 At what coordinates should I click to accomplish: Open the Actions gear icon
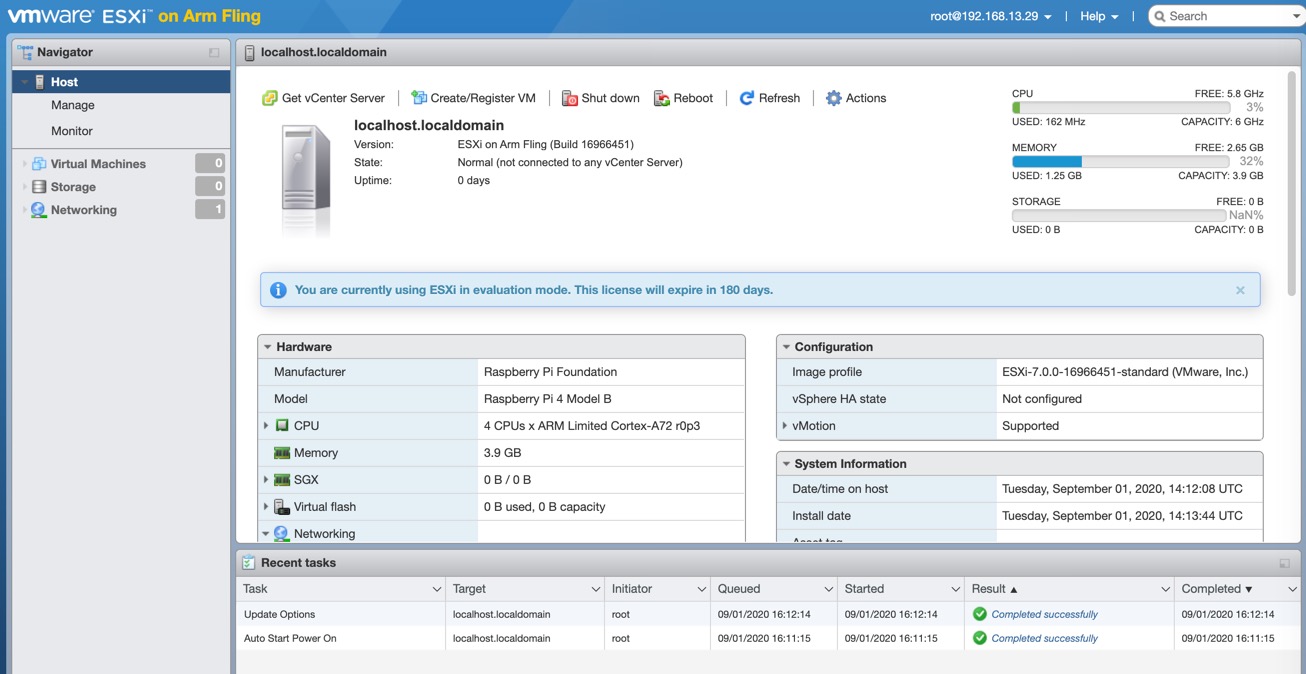pyautogui.click(x=833, y=98)
